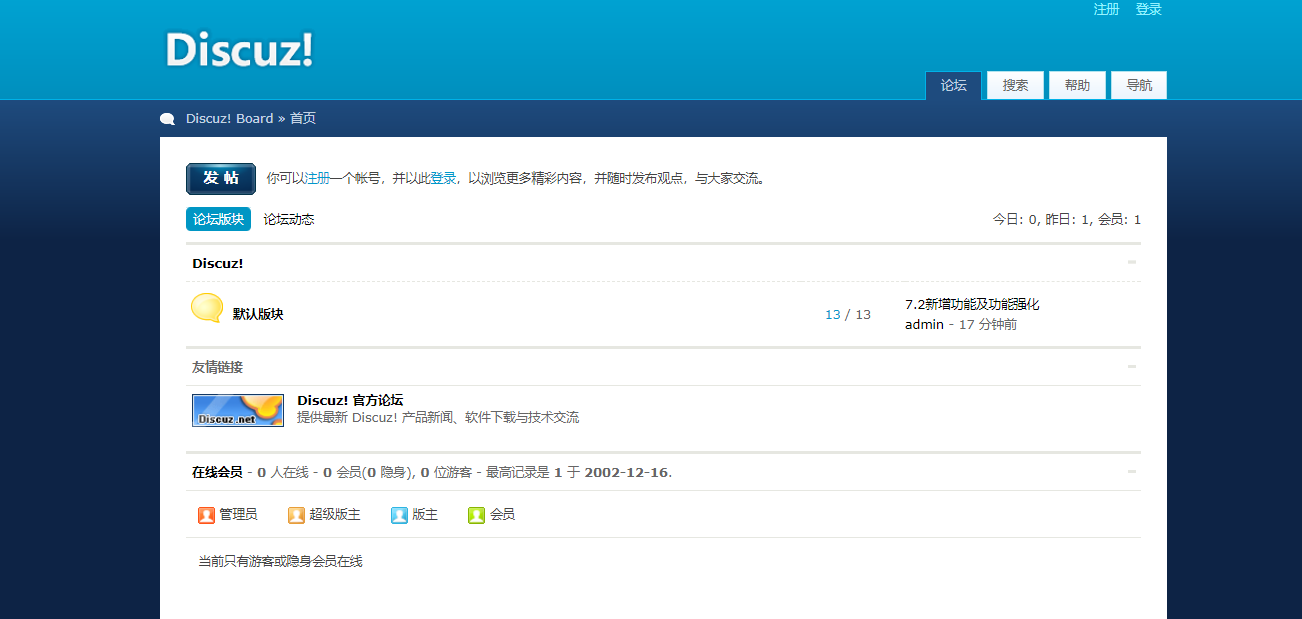Click the blue 版主 user icon
Image resolution: width=1302 pixels, height=619 pixels.
[x=400, y=515]
